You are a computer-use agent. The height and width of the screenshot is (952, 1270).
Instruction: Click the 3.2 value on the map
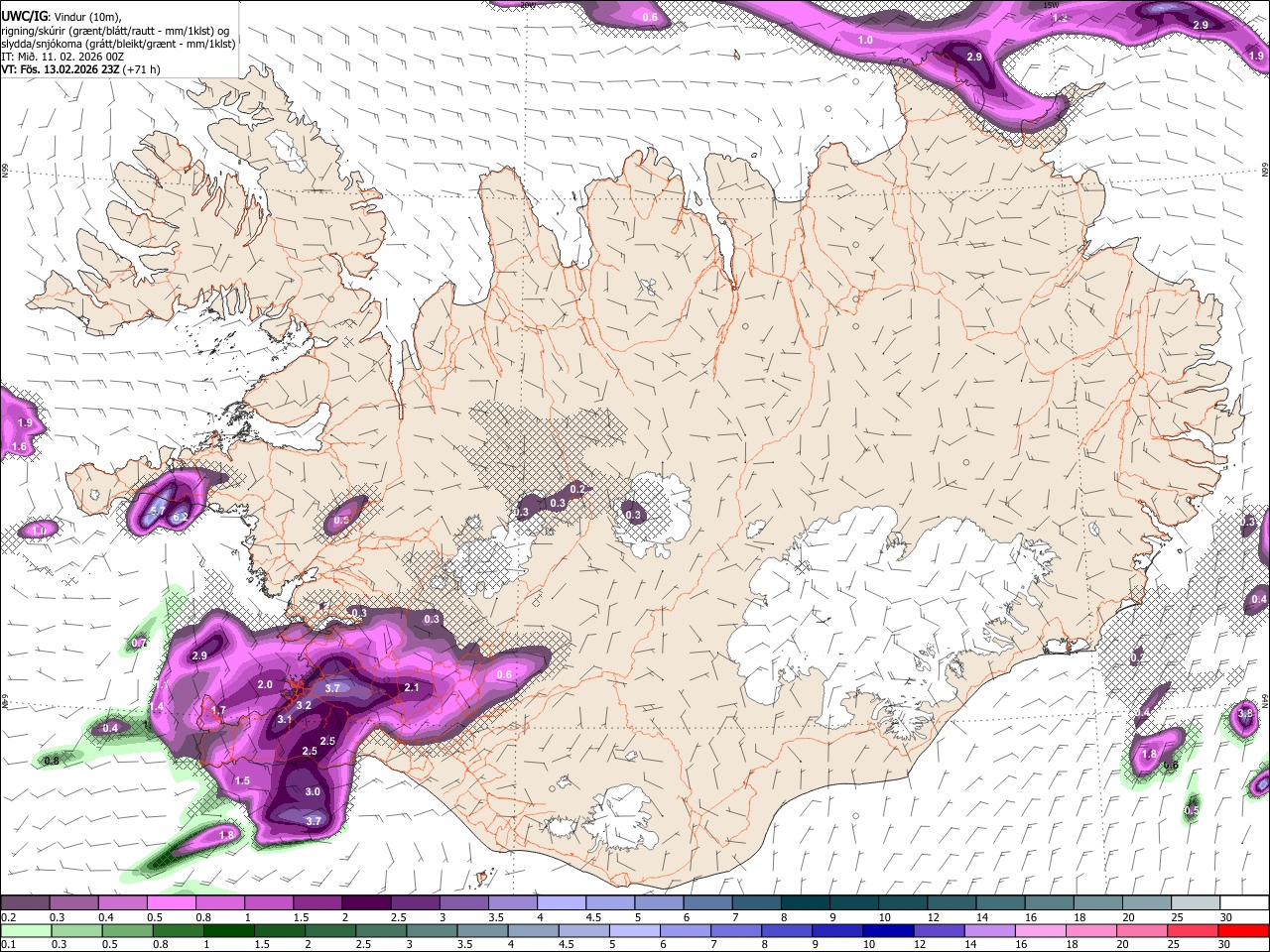[305, 705]
